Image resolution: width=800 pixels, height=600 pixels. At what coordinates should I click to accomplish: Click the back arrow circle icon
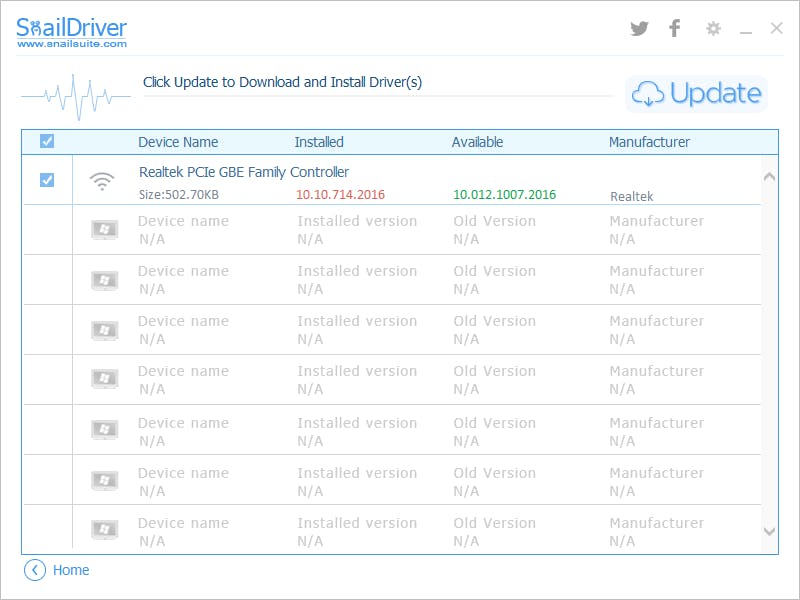tap(35, 570)
